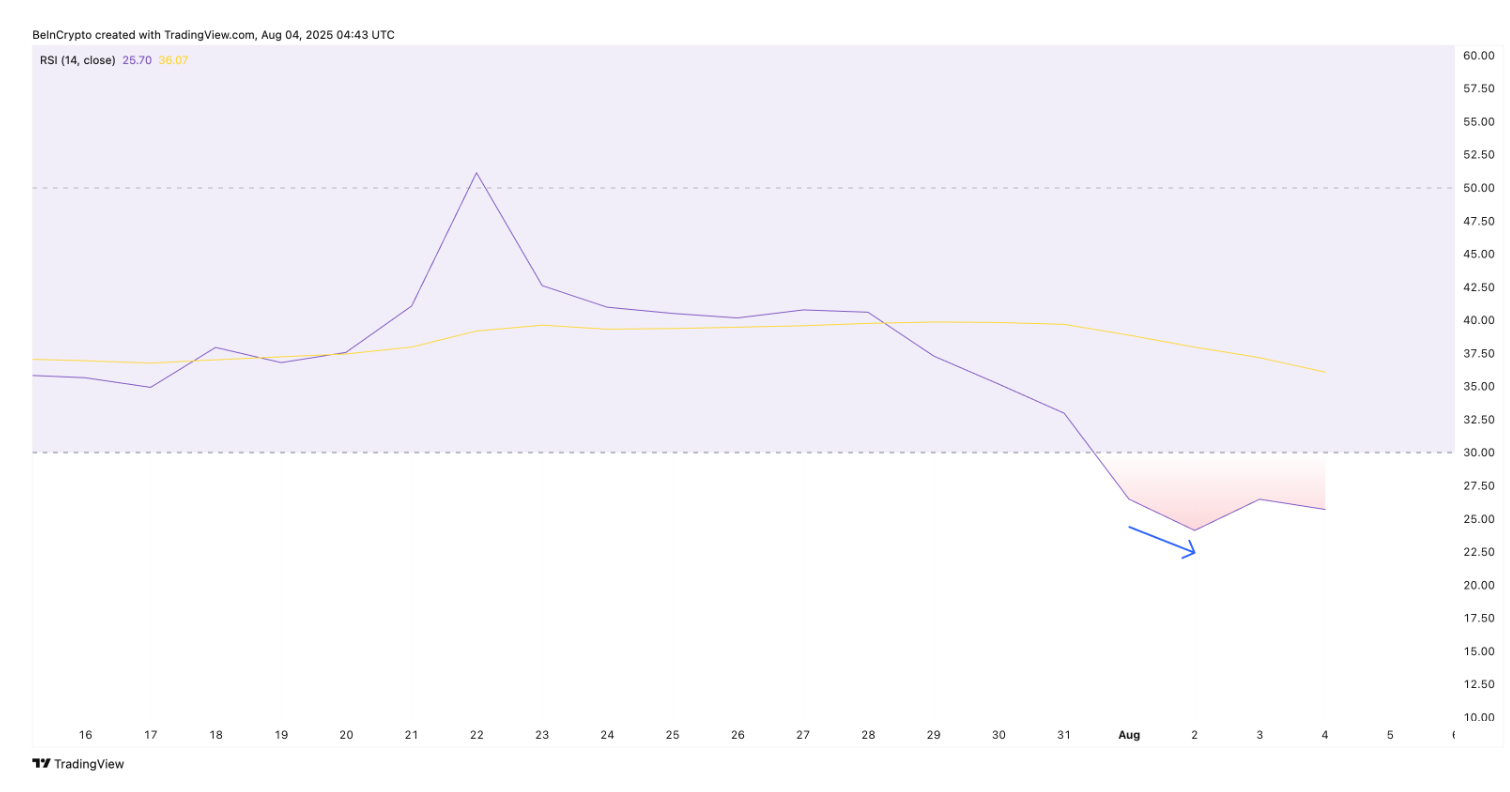This screenshot has width=1510, height=792.
Task: Click date 28 on the time axis
Action: click(868, 735)
